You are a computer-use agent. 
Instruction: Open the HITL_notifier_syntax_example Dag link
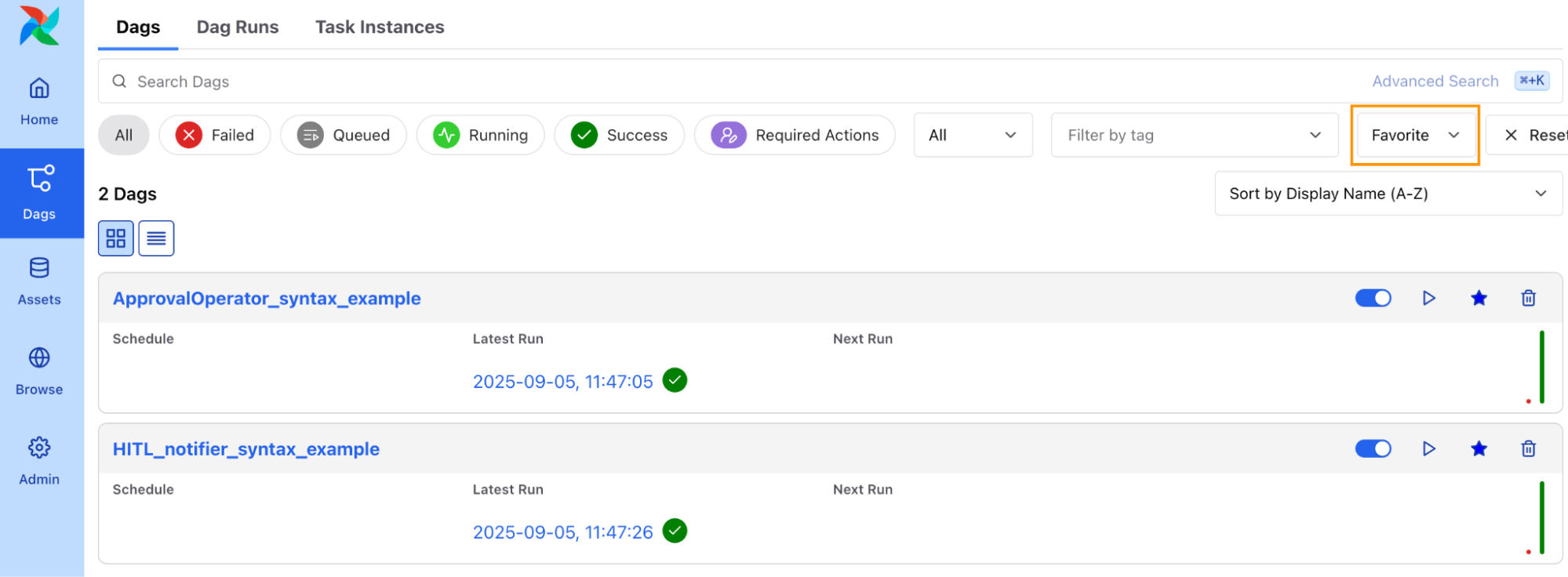coord(246,449)
